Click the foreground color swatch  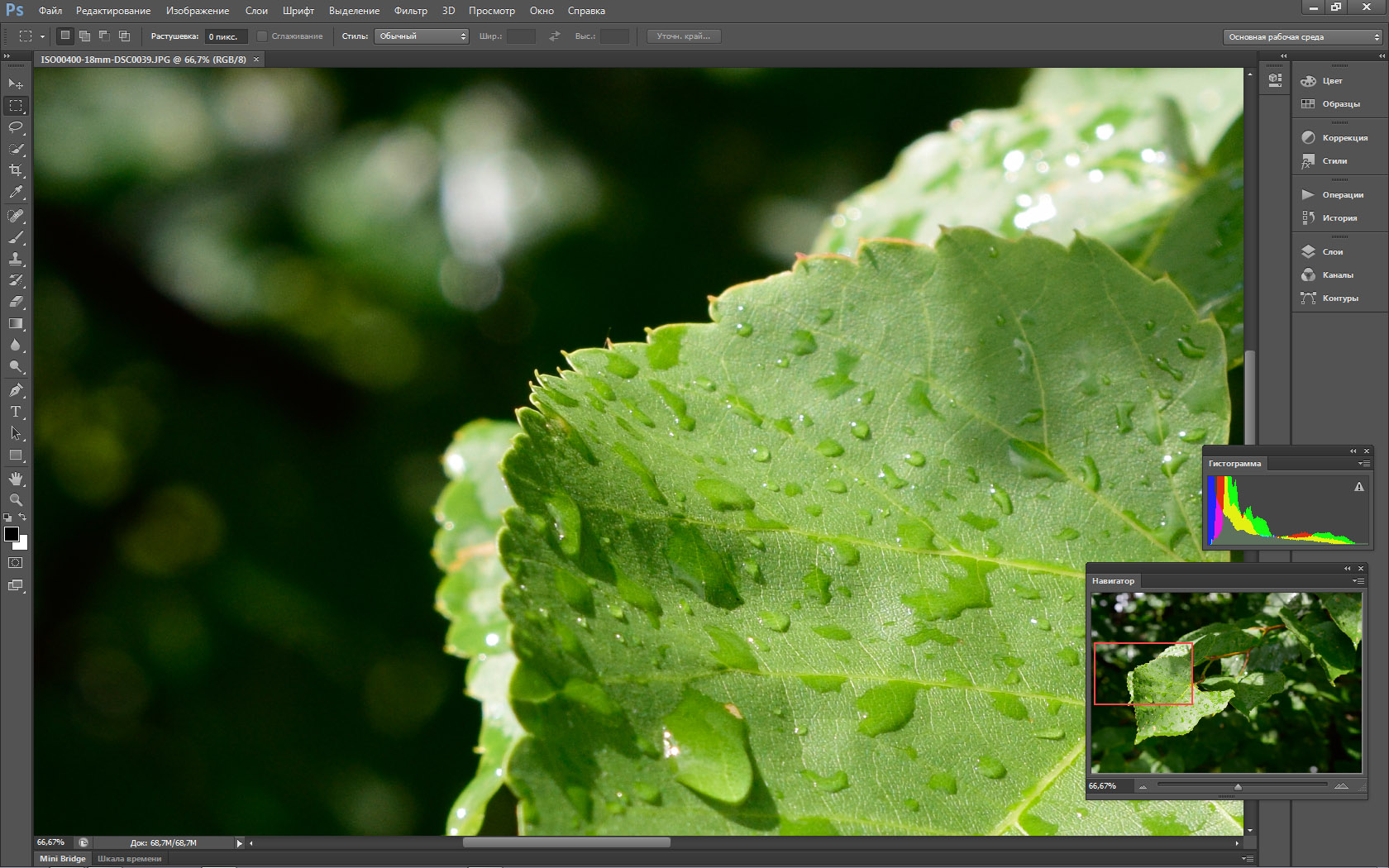[12, 534]
